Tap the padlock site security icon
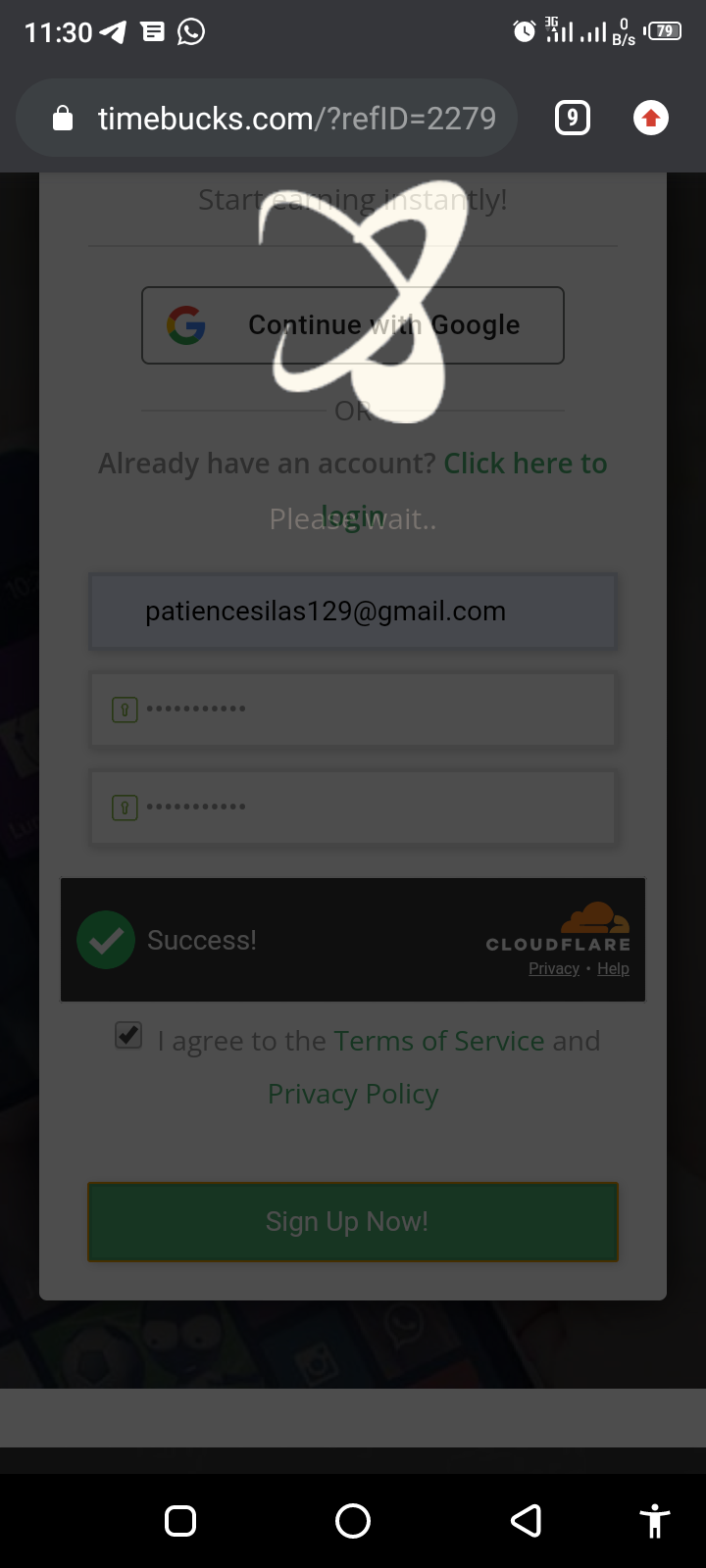 [63, 119]
